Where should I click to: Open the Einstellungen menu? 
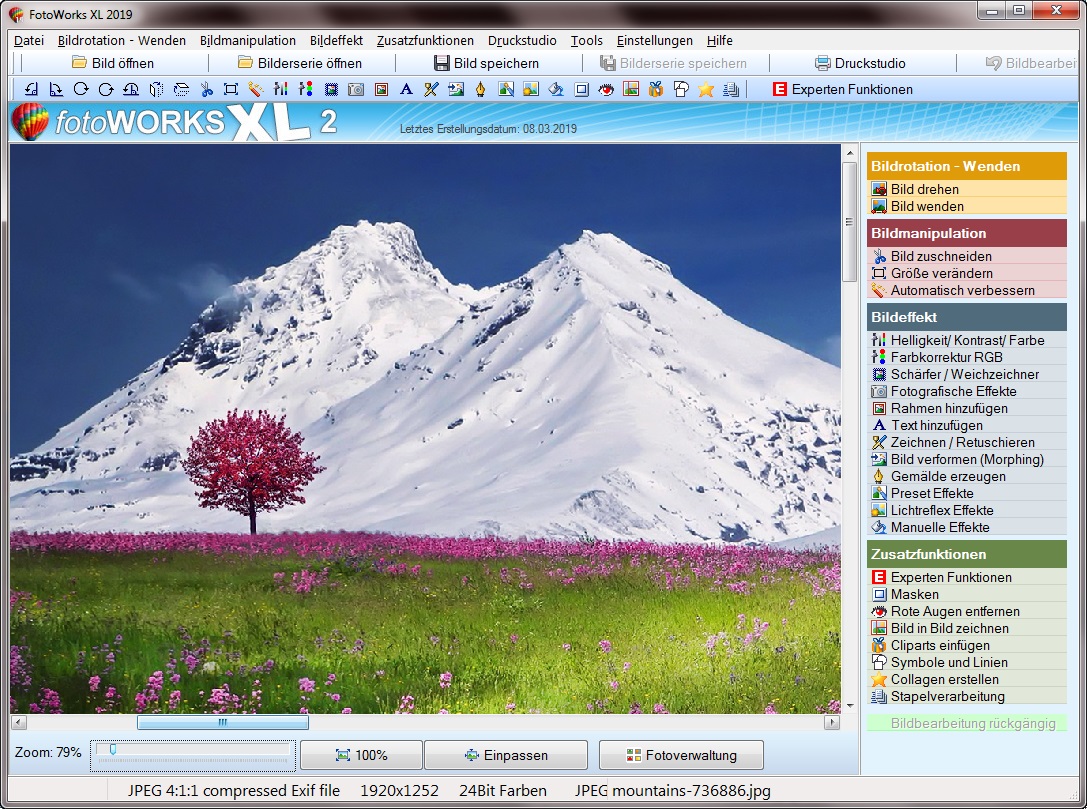654,40
